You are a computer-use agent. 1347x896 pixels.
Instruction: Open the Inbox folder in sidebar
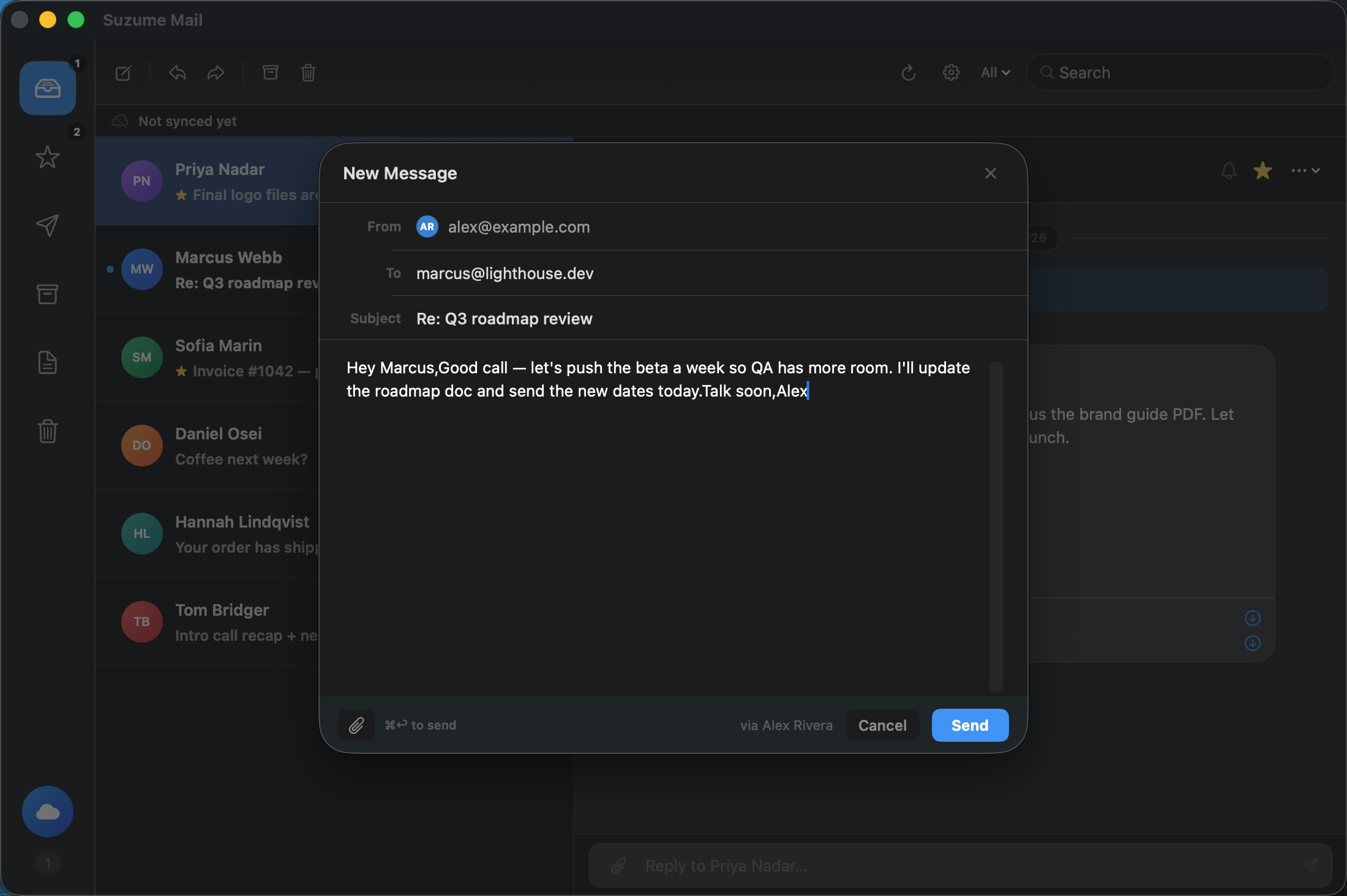48,88
